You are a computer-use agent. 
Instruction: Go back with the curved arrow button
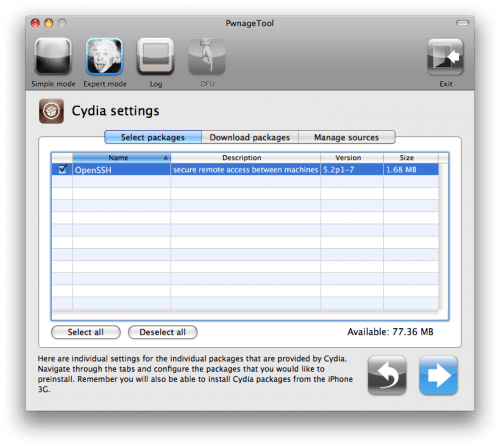click(x=387, y=375)
